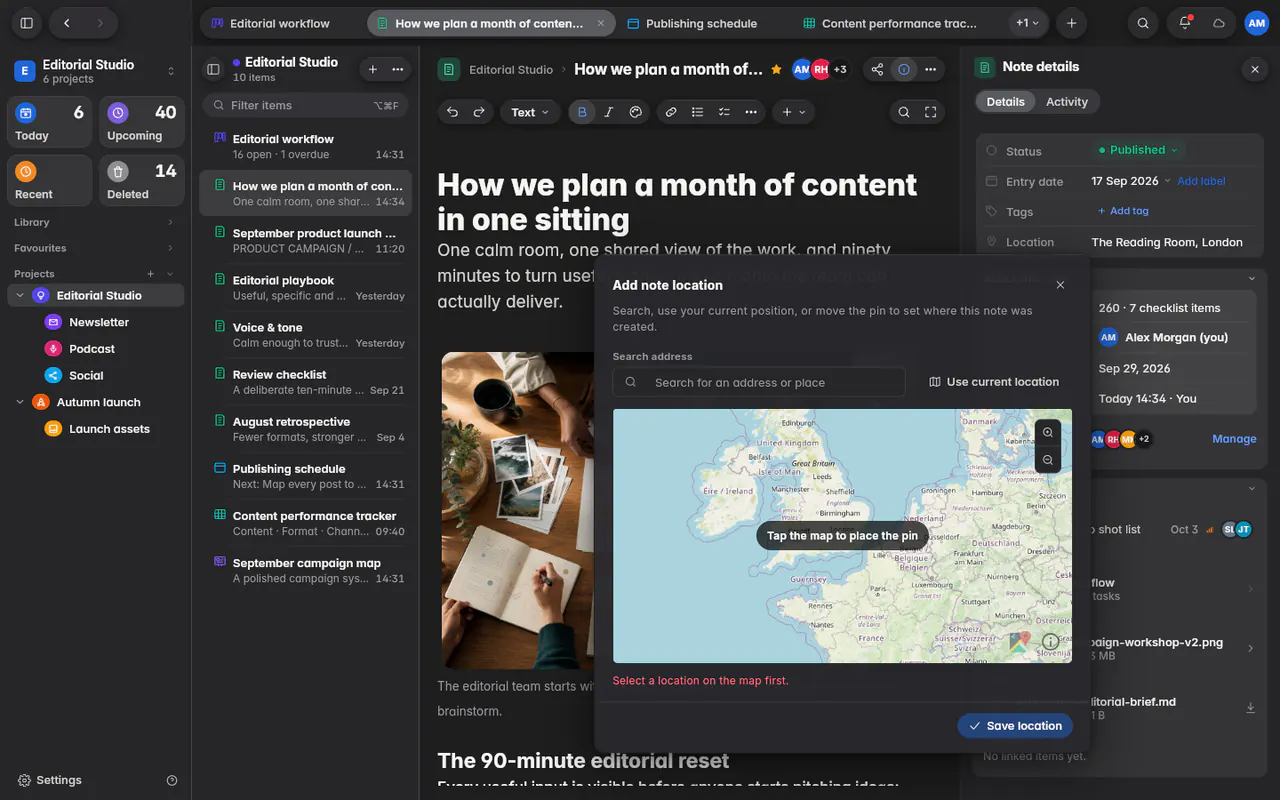Insert a link from the toolbar
Viewport: 1280px width, 800px height.
[671, 112]
